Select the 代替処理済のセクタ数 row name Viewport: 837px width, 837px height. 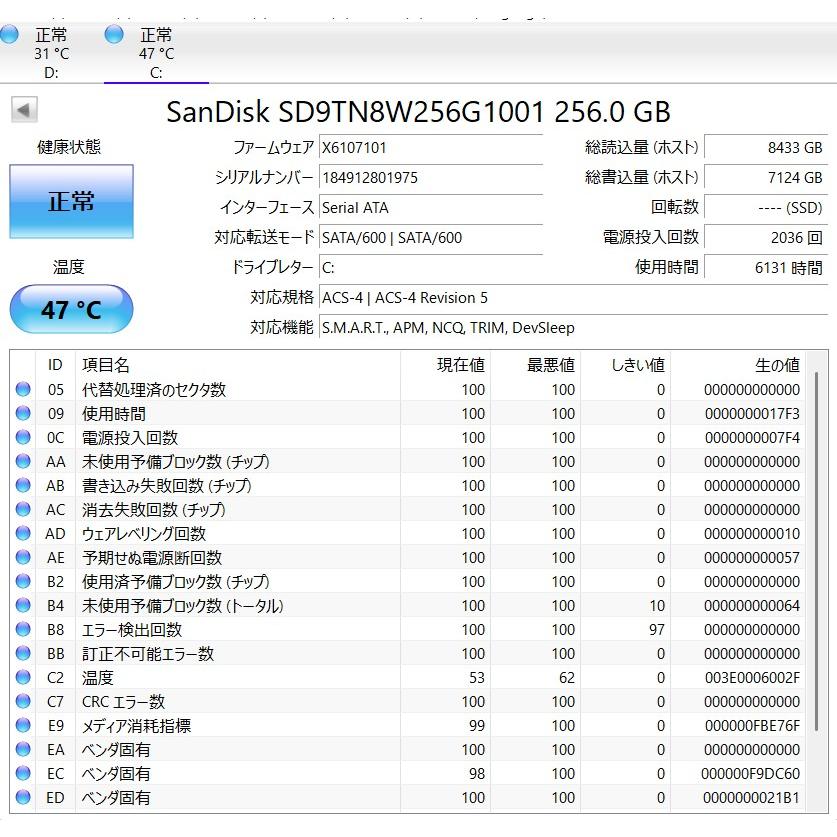point(154,390)
